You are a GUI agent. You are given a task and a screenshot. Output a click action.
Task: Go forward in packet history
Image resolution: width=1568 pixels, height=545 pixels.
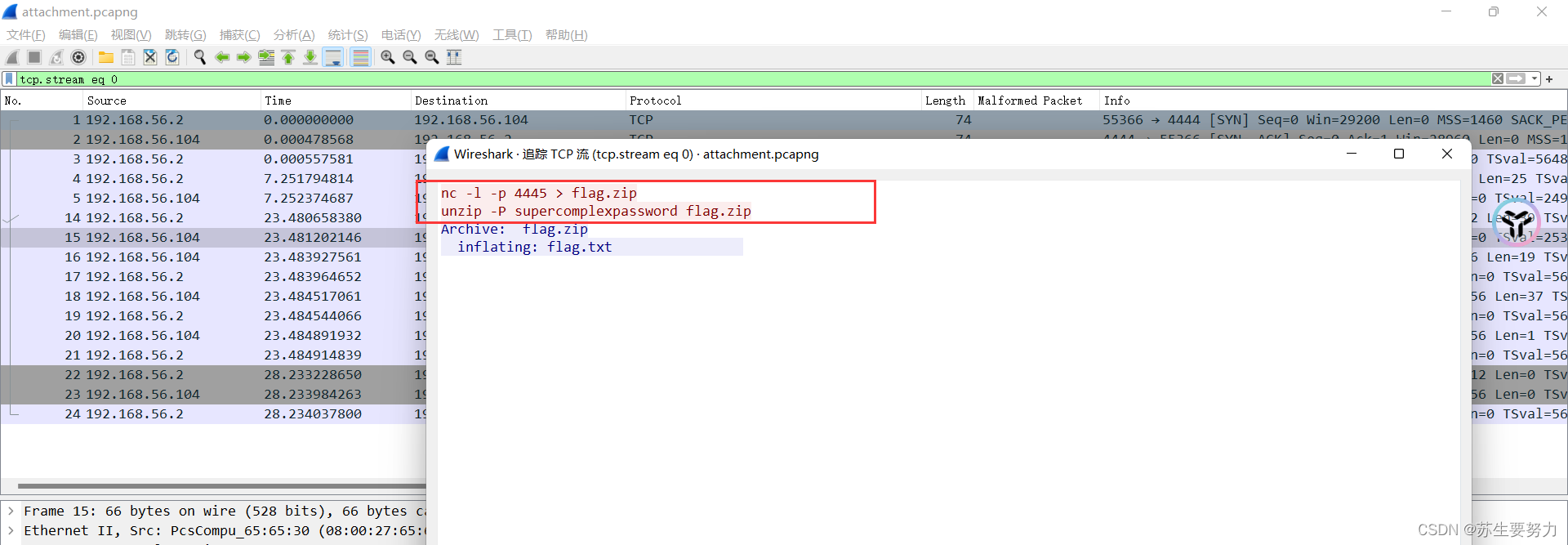(243, 57)
